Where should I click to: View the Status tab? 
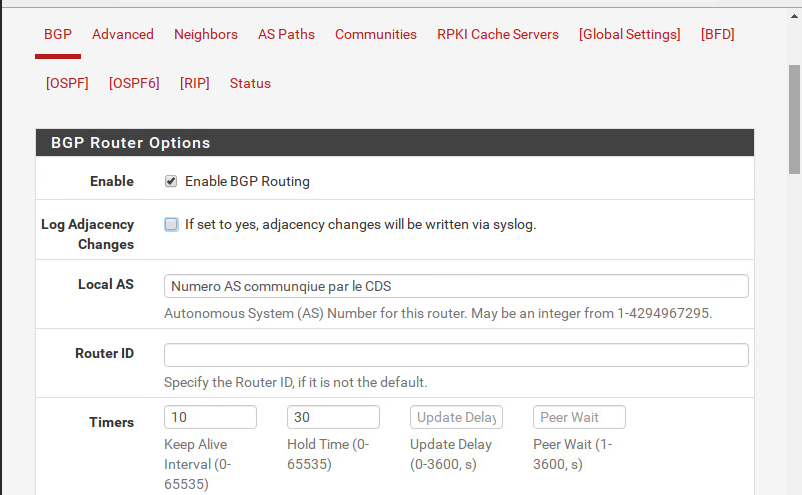tap(250, 83)
